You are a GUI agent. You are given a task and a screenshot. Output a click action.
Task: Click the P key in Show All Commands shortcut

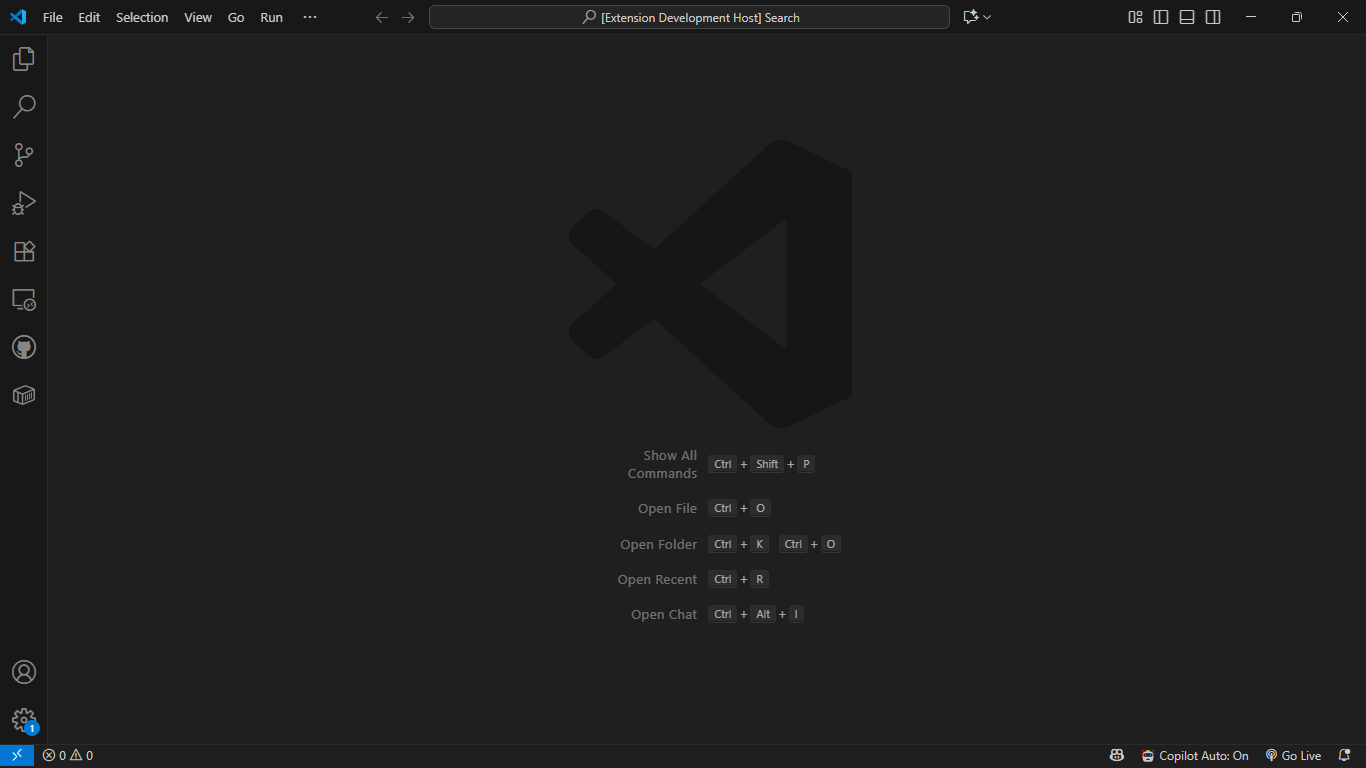click(806, 464)
